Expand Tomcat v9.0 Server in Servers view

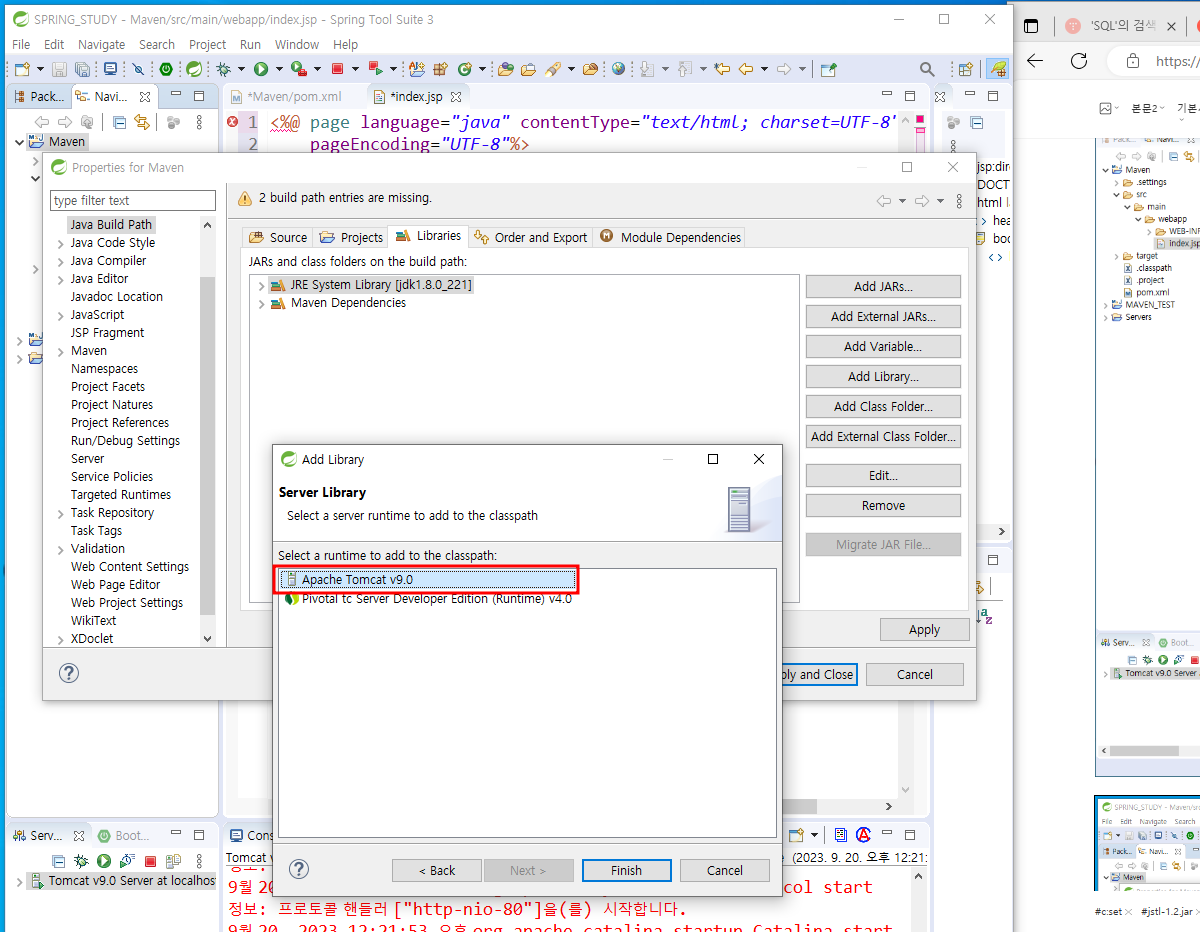coord(22,881)
